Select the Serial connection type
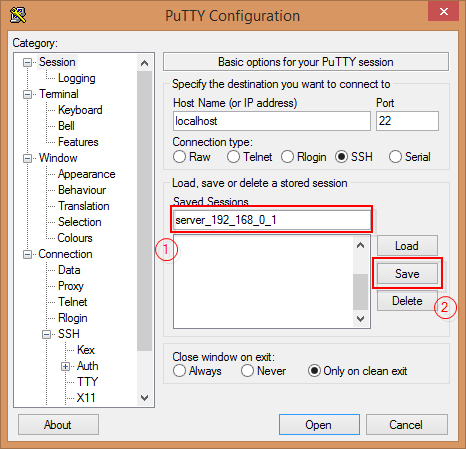 (x=395, y=157)
